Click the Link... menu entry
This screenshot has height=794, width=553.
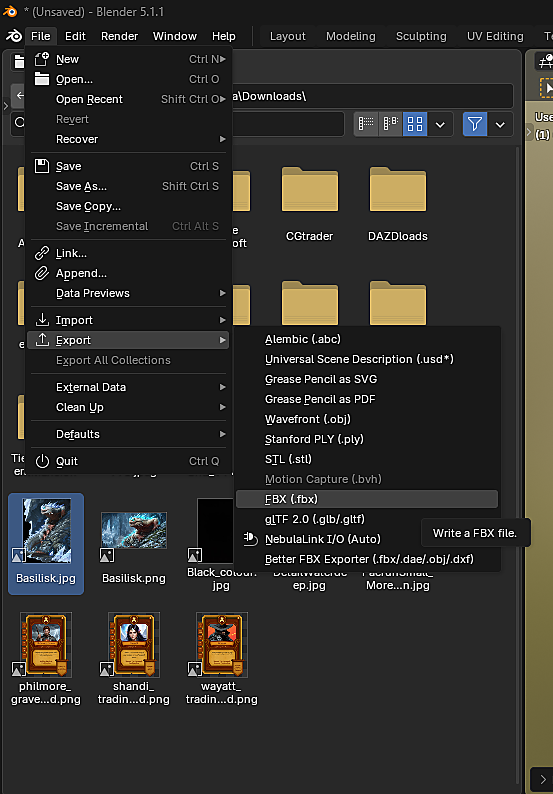(x=129, y=253)
